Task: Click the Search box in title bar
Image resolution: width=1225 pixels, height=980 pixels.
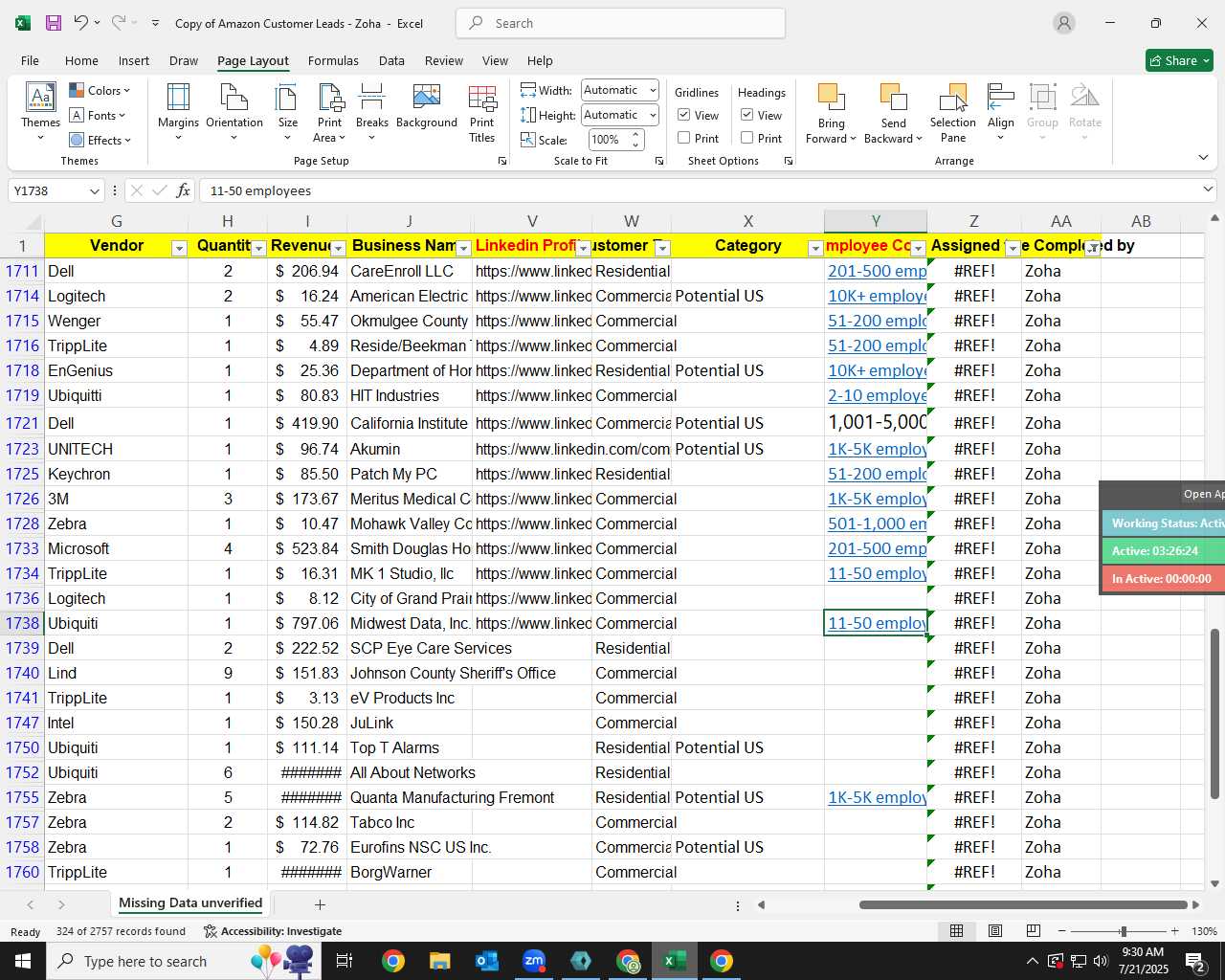Action: tap(621, 23)
